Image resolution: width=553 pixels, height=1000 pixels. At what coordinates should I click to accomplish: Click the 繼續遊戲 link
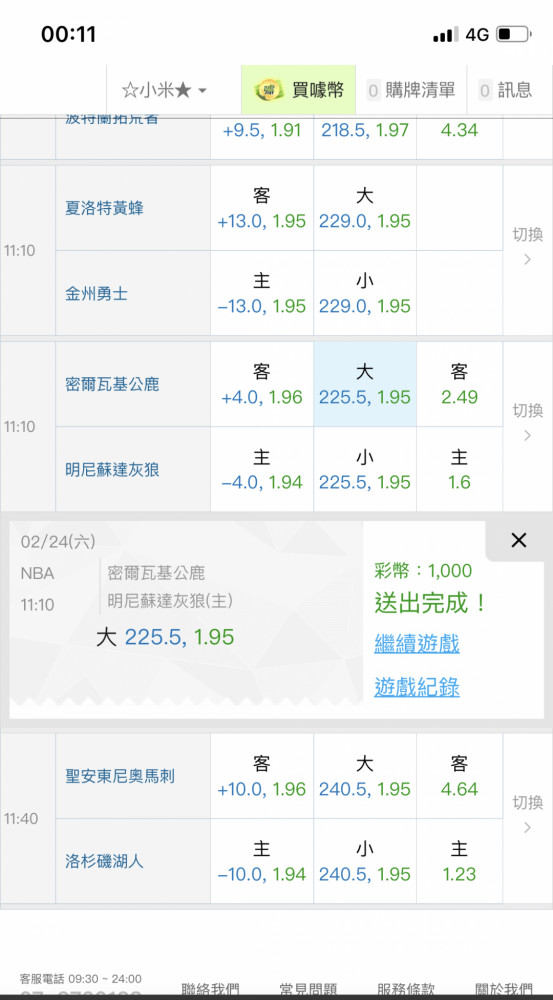417,643
